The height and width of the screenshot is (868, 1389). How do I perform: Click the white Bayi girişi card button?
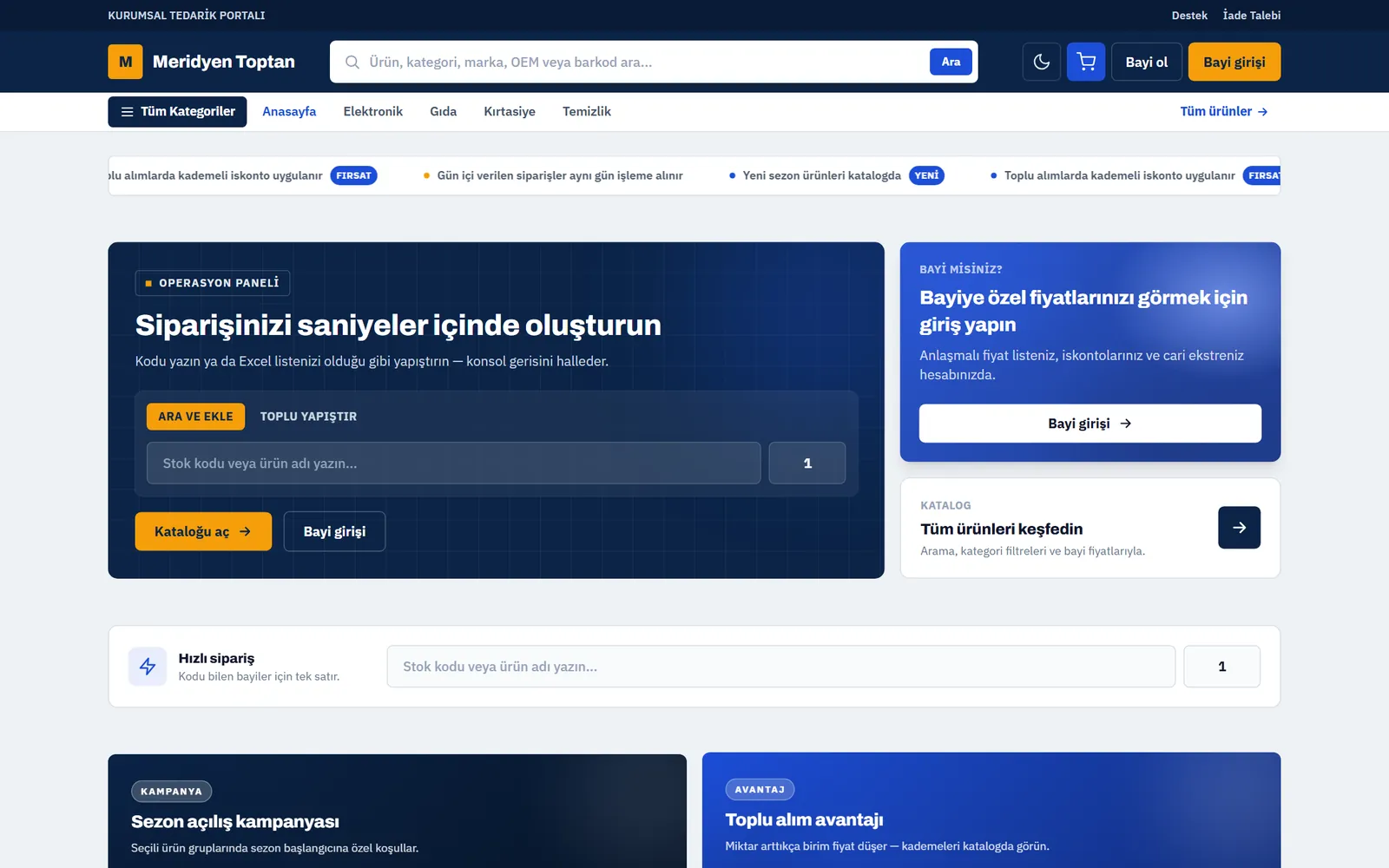tap(1089, 424)
